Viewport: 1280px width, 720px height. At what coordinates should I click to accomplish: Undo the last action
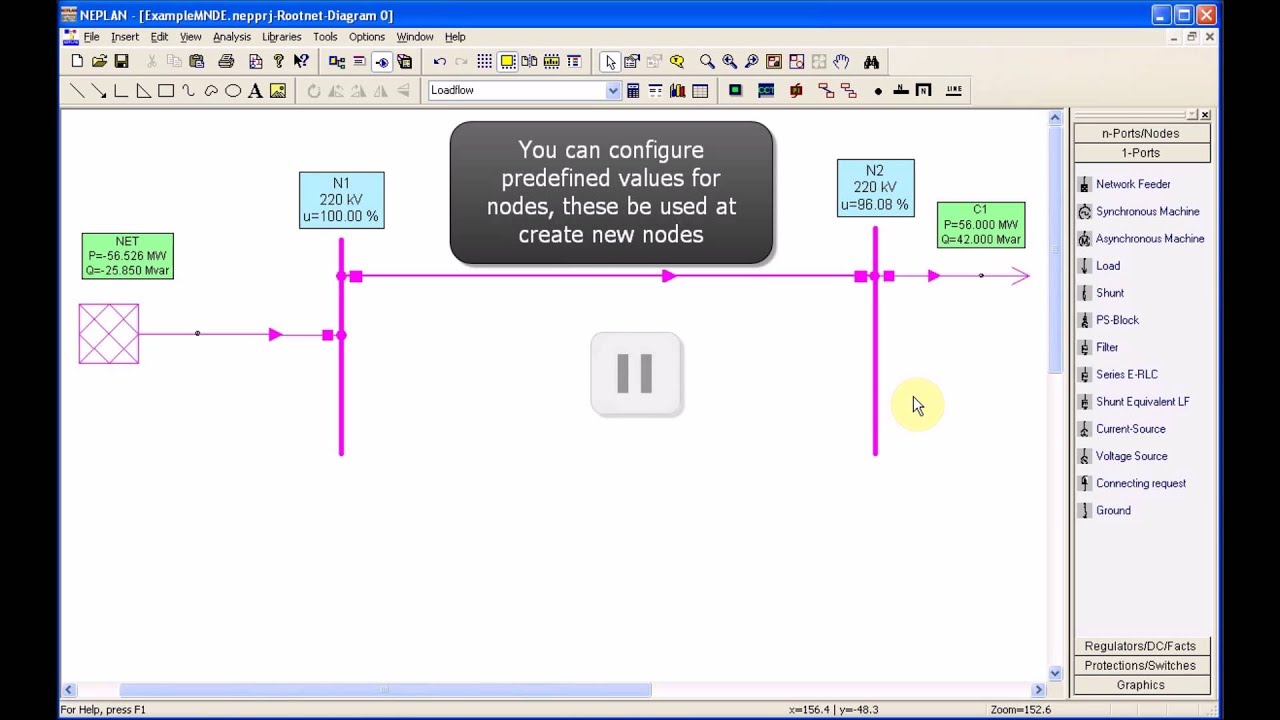click(x=439, y=62)
